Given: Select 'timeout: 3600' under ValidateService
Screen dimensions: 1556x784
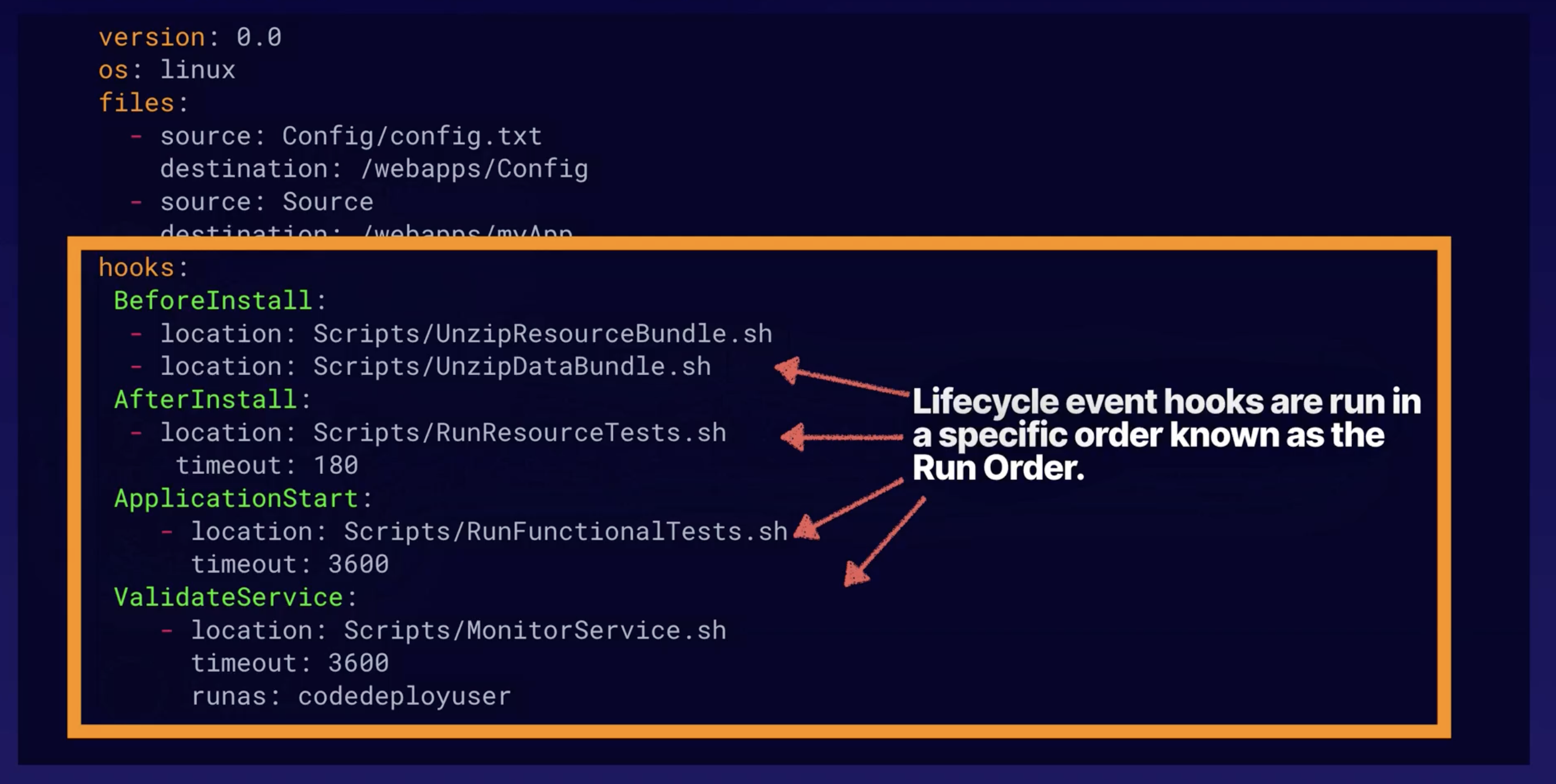Looking at the screenshot, I should click(x=290, y=664).
